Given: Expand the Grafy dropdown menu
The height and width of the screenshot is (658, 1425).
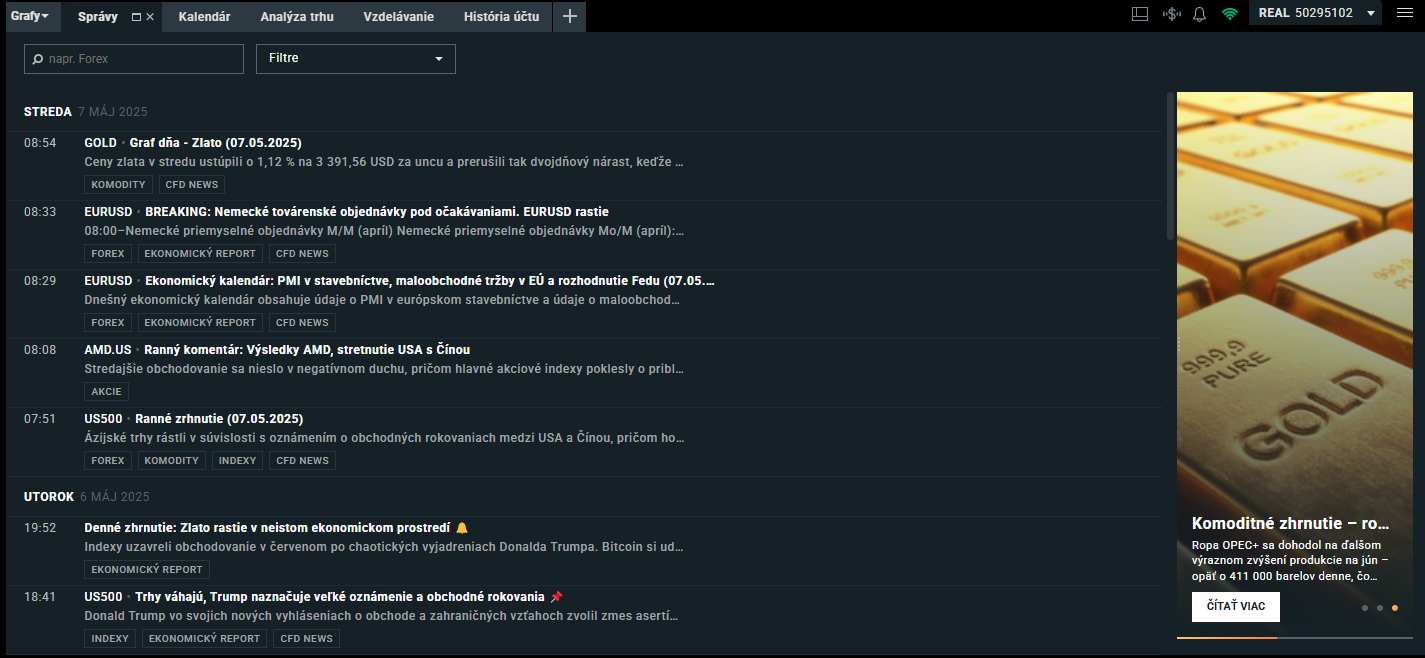Looking at the screenshot, I should (x=30, y=16).
